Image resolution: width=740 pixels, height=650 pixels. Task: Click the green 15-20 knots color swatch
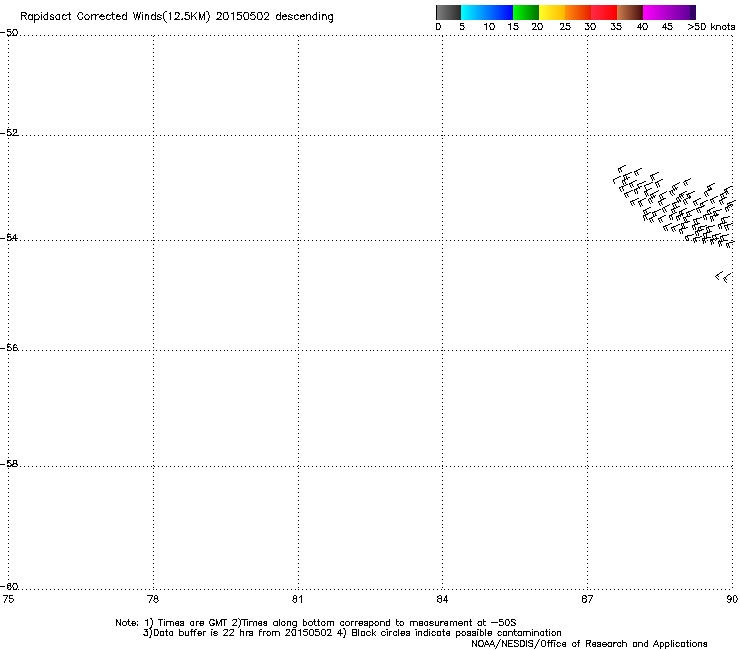coord(526,12)
